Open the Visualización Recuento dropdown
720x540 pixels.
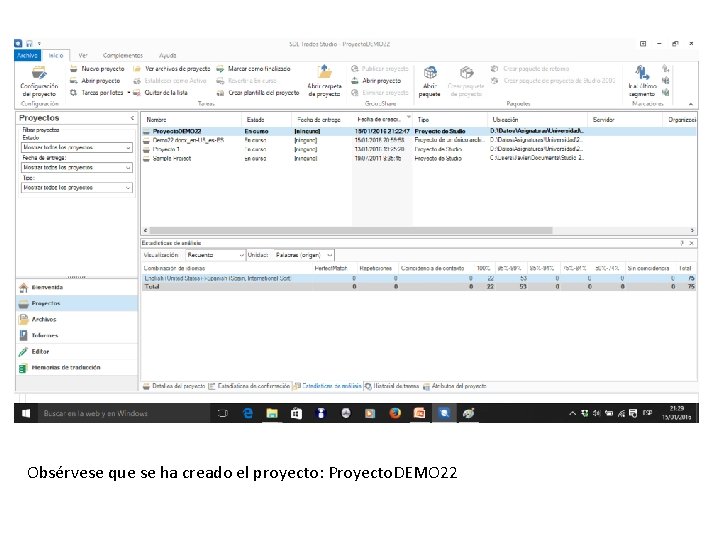215,255
